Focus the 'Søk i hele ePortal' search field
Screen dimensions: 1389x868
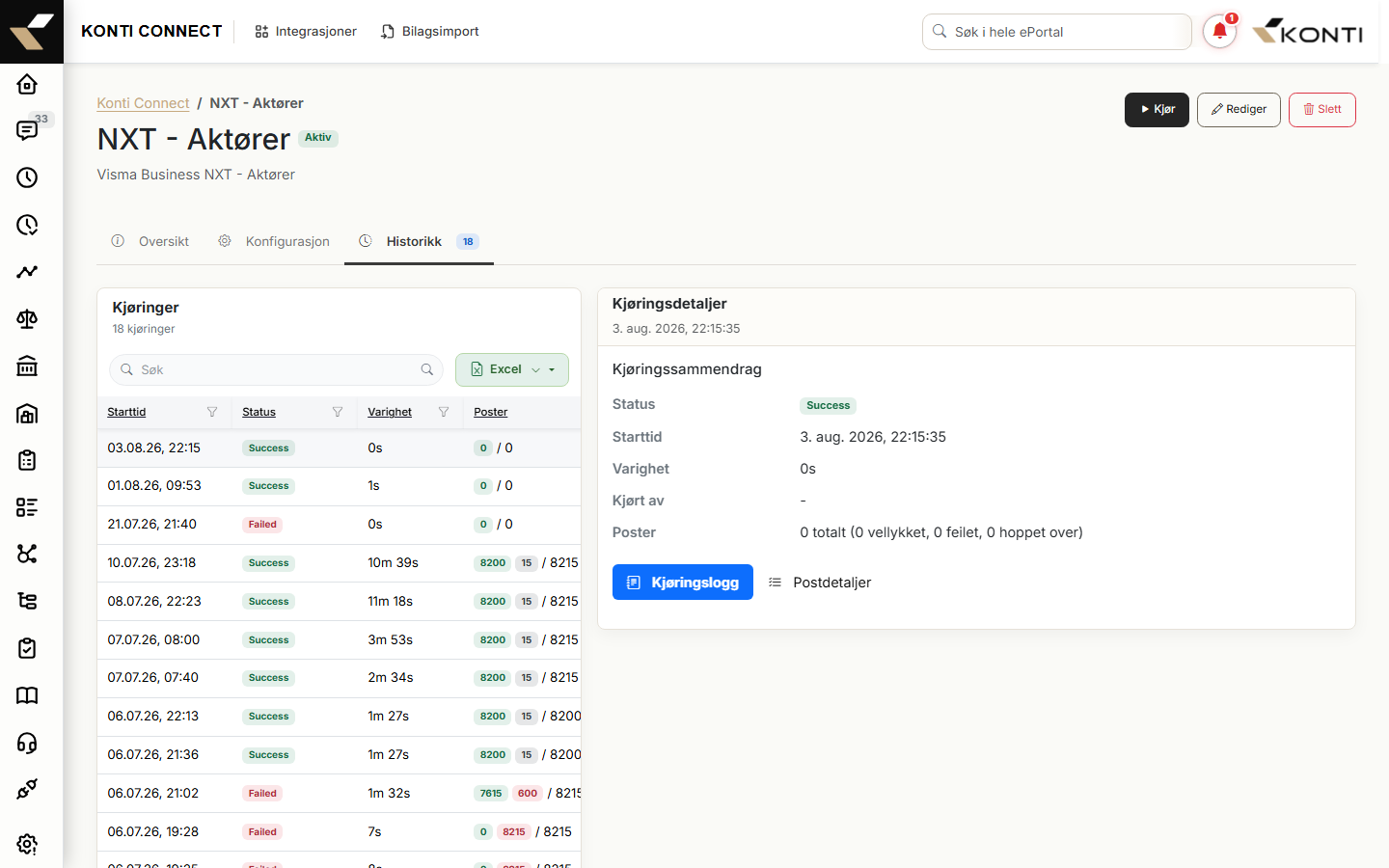point(1057,32)
